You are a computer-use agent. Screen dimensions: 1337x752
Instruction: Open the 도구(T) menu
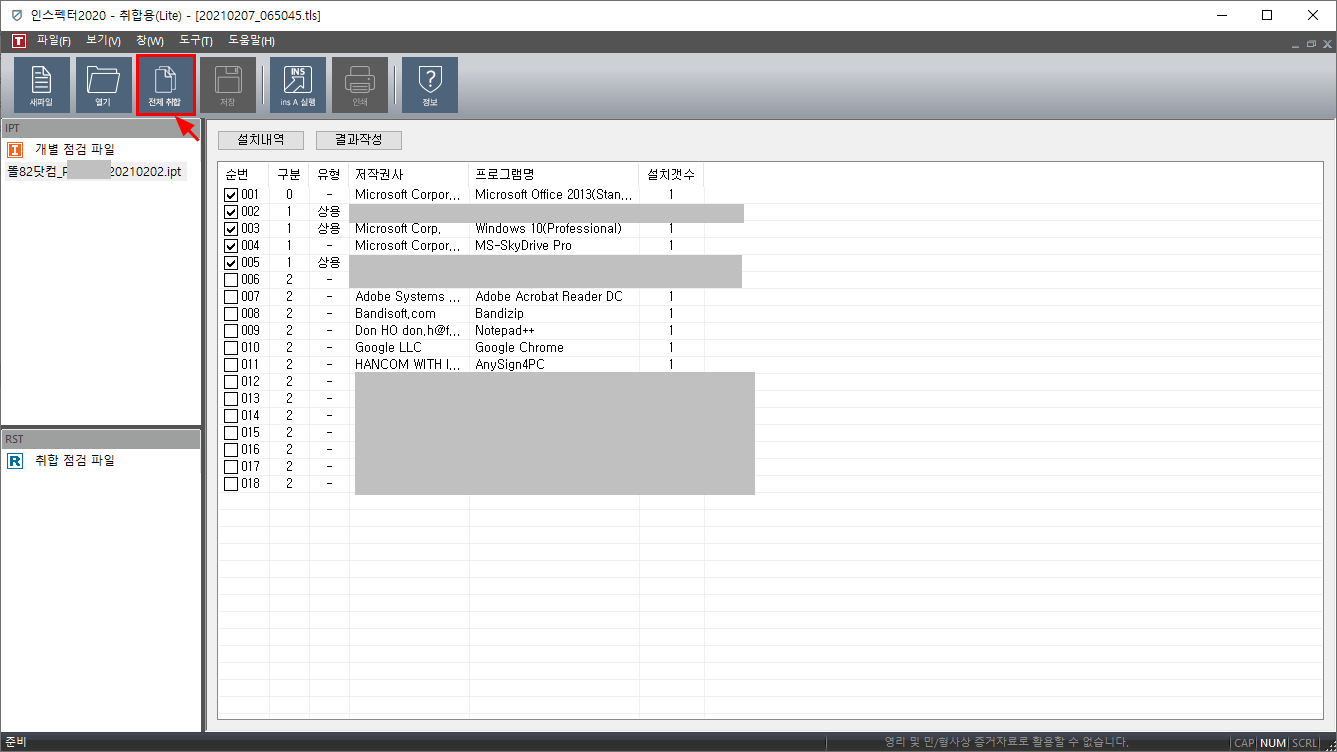pos(196,41)
